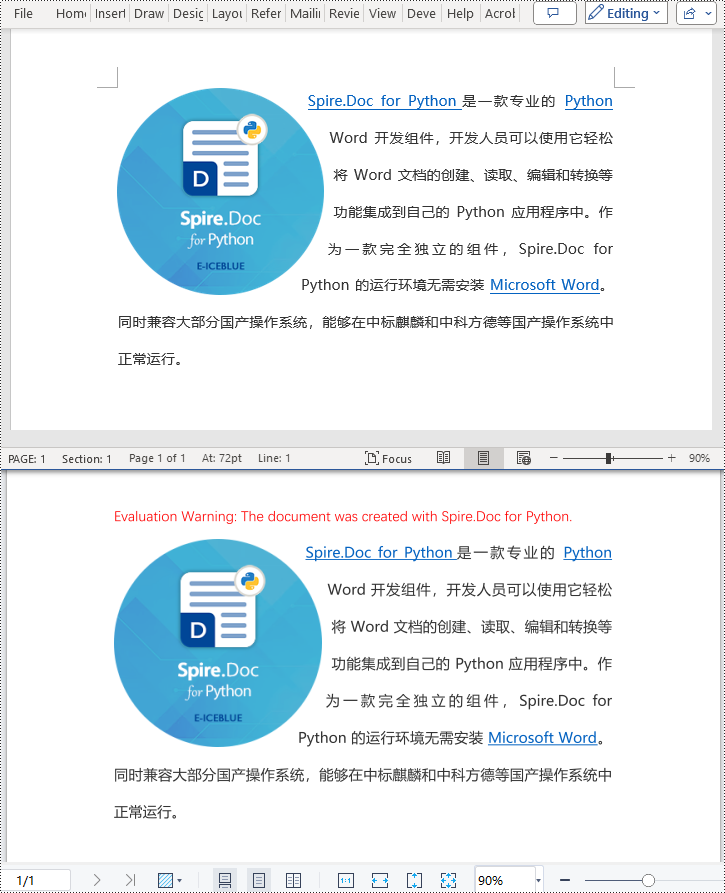
Task: Open the Design ribbon tab
Action: pos(188,13)
